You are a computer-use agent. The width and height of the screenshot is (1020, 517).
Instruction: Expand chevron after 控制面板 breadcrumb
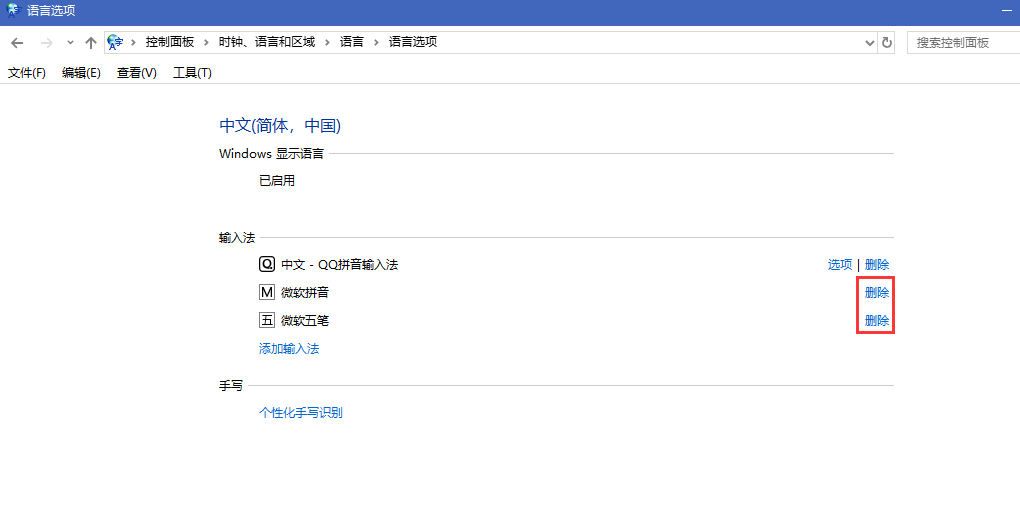(x=206, y=42)
